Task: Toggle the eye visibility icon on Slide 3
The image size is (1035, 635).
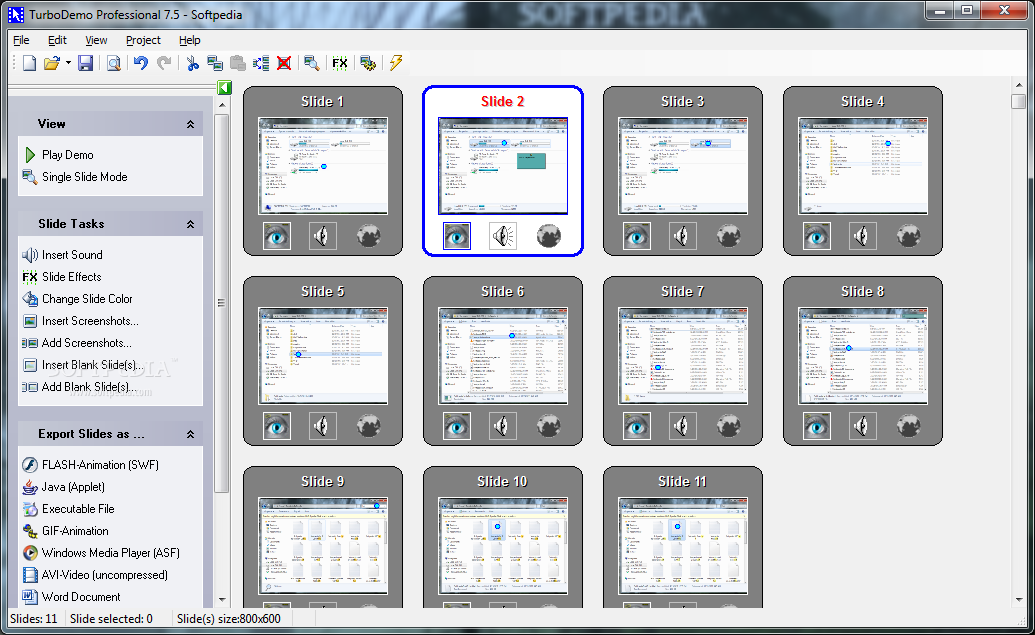Action: tap(636, 236)
